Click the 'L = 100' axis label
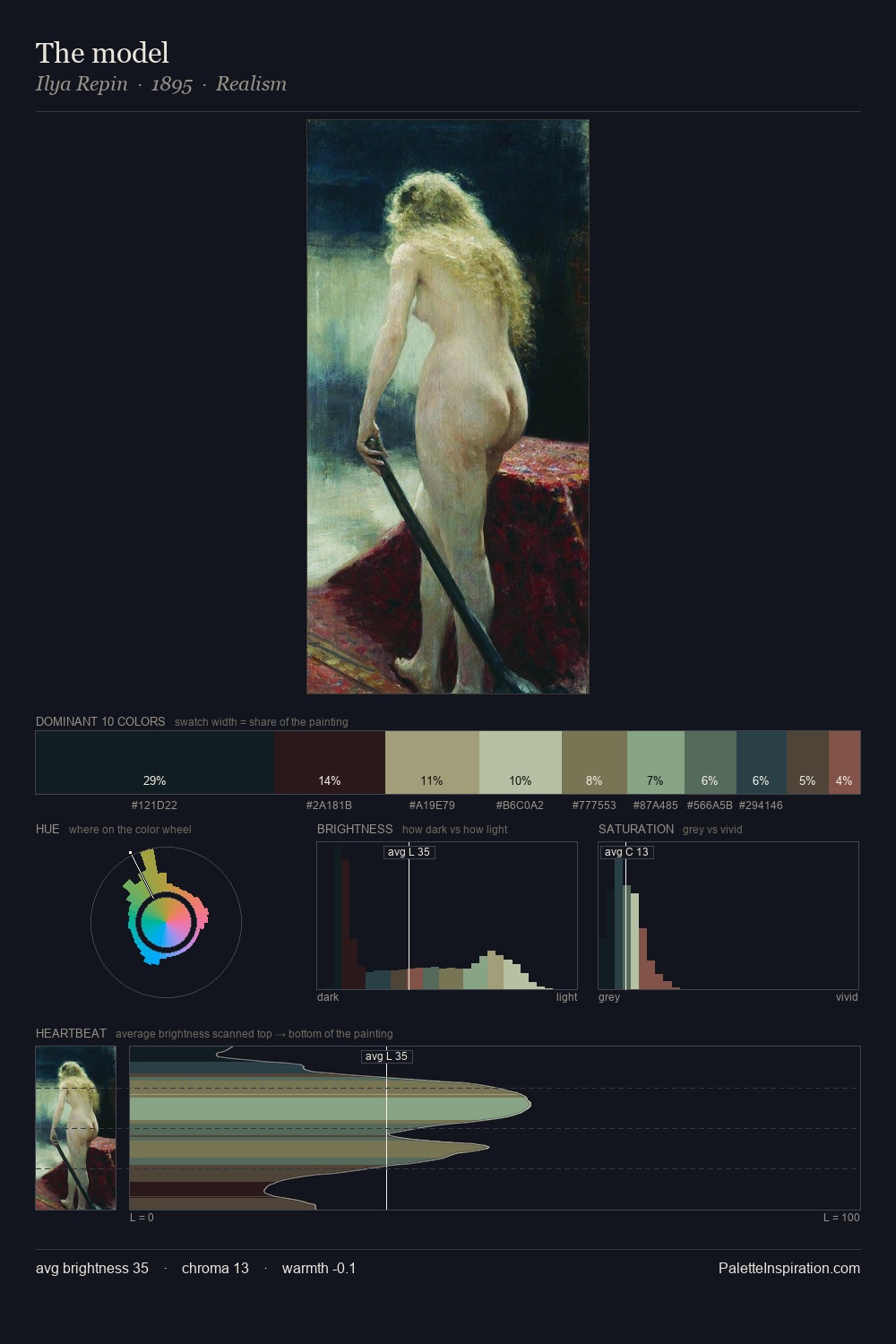Screen dimensions: 896x1344 point(841,1218)
